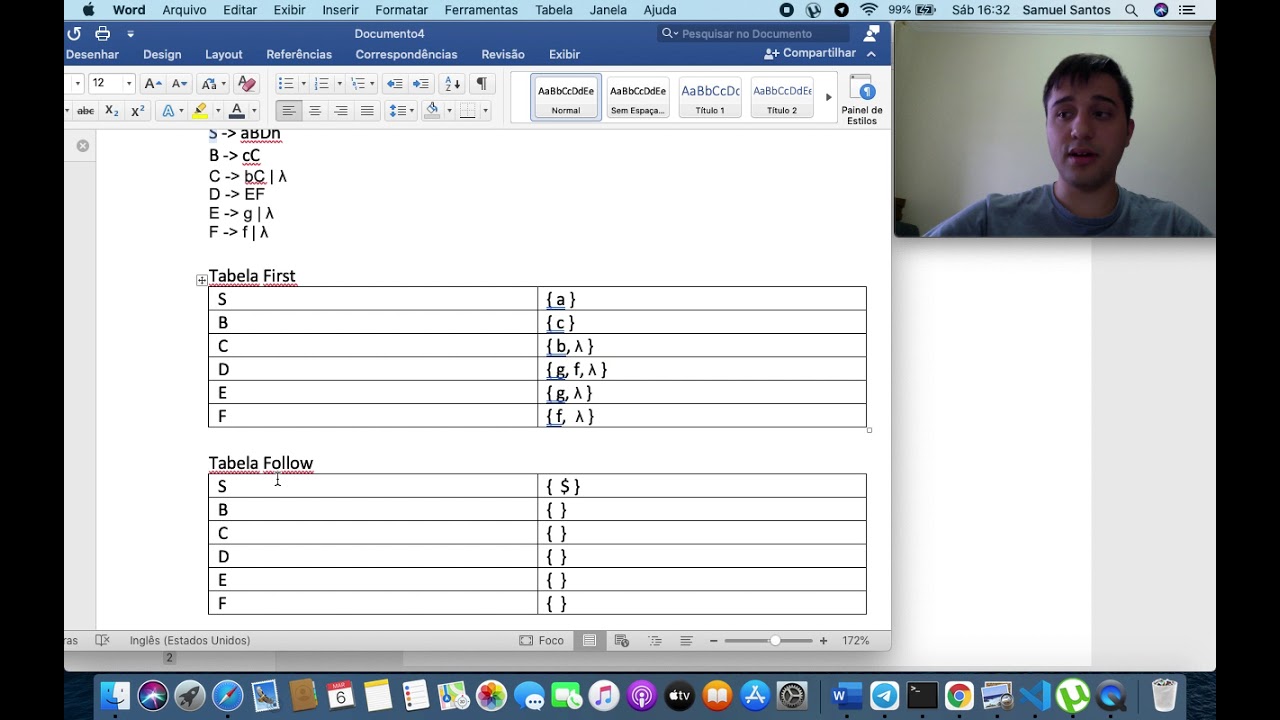Click the Compartilhar button
Image resolution: width=1280 pixels, height=720 pixels.
pyautogui.click(x=811, y=53)
